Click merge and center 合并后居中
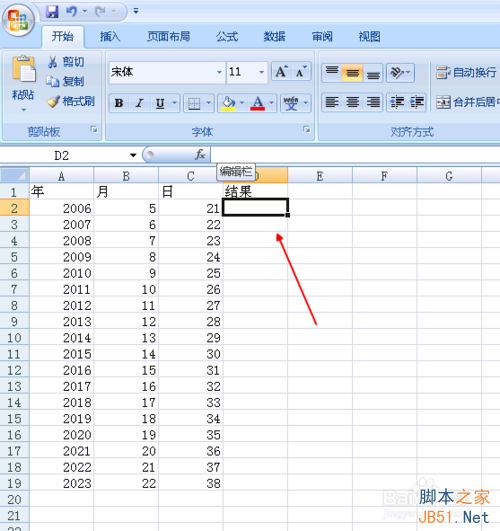Screen dimensions: 500x531 467,102
